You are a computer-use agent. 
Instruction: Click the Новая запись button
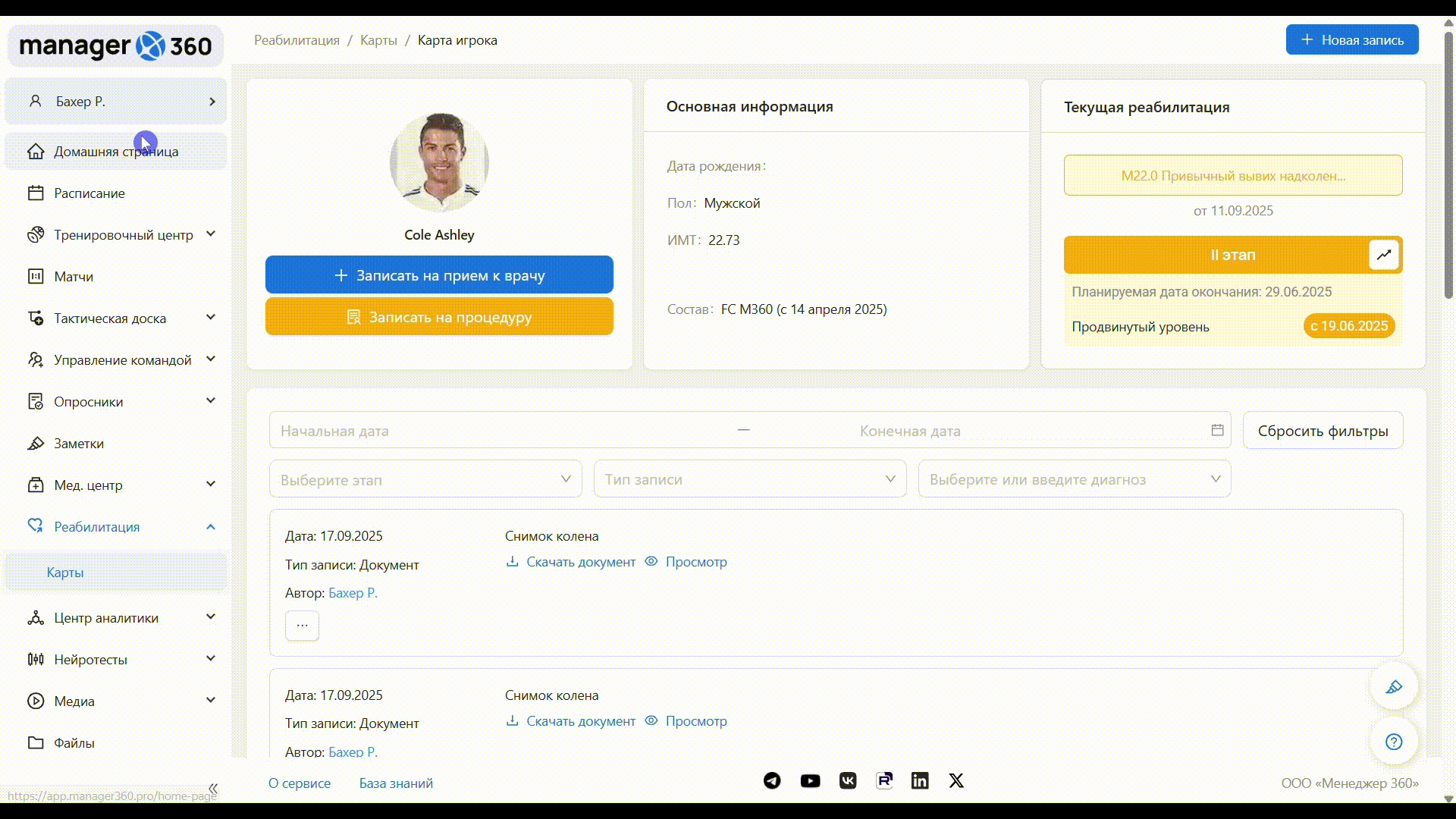(x=1352, y=40)
